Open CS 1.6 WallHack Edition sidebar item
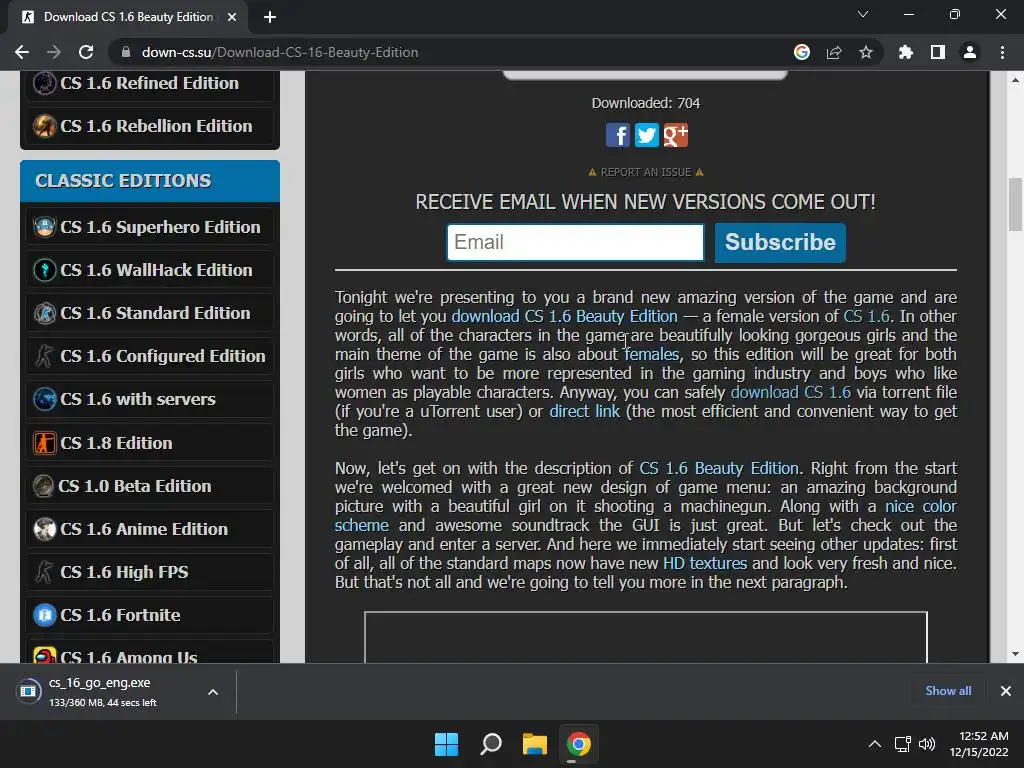 click(150, 270)
